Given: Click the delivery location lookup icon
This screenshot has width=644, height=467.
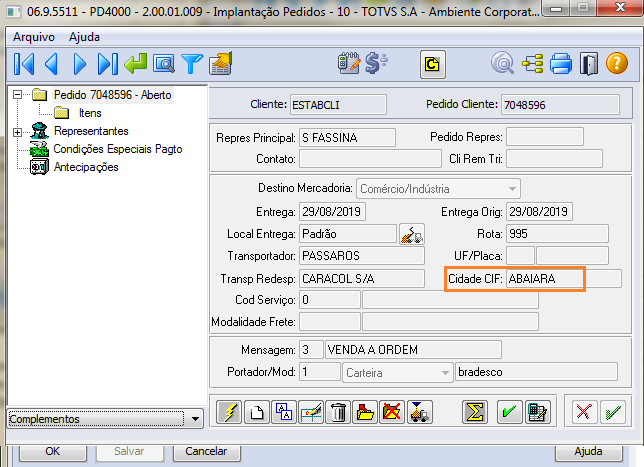Looking at the screenshot, I should pos(412,234).
